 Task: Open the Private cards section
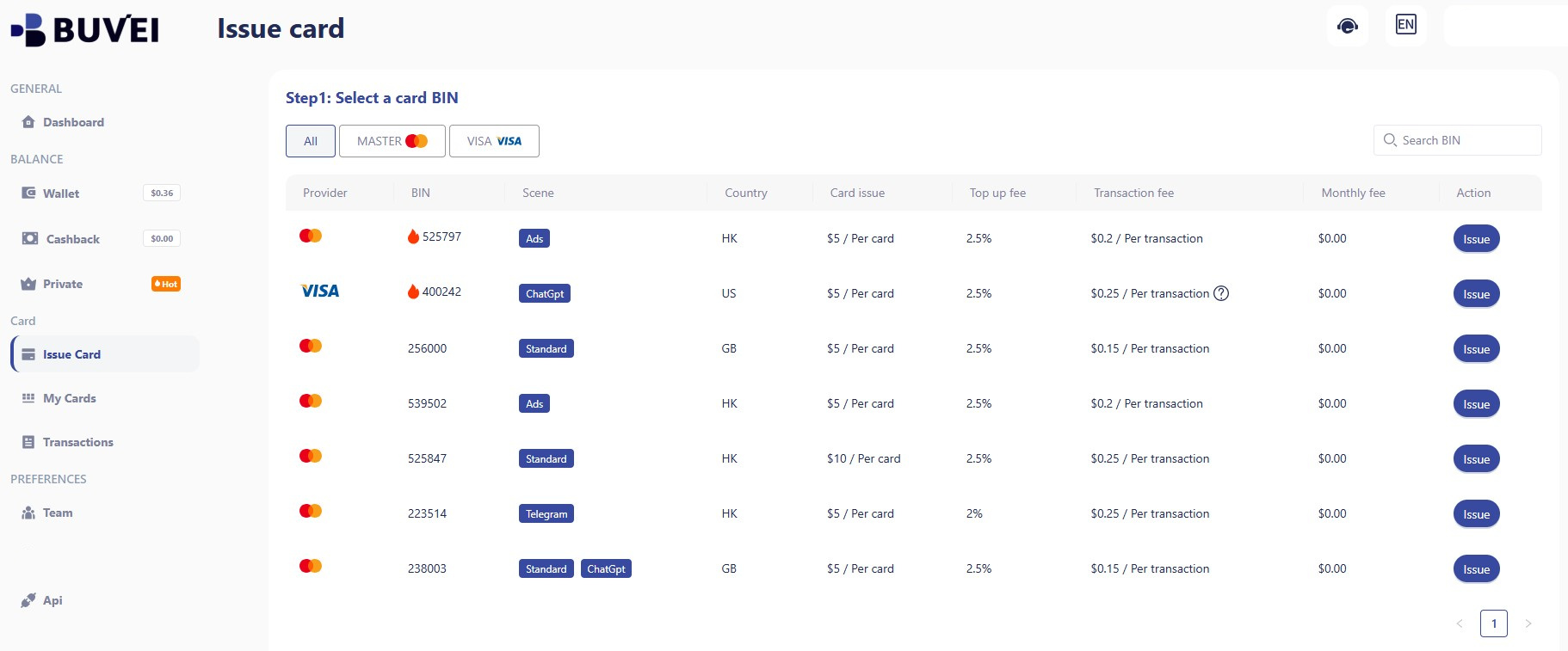click(63, 284)
